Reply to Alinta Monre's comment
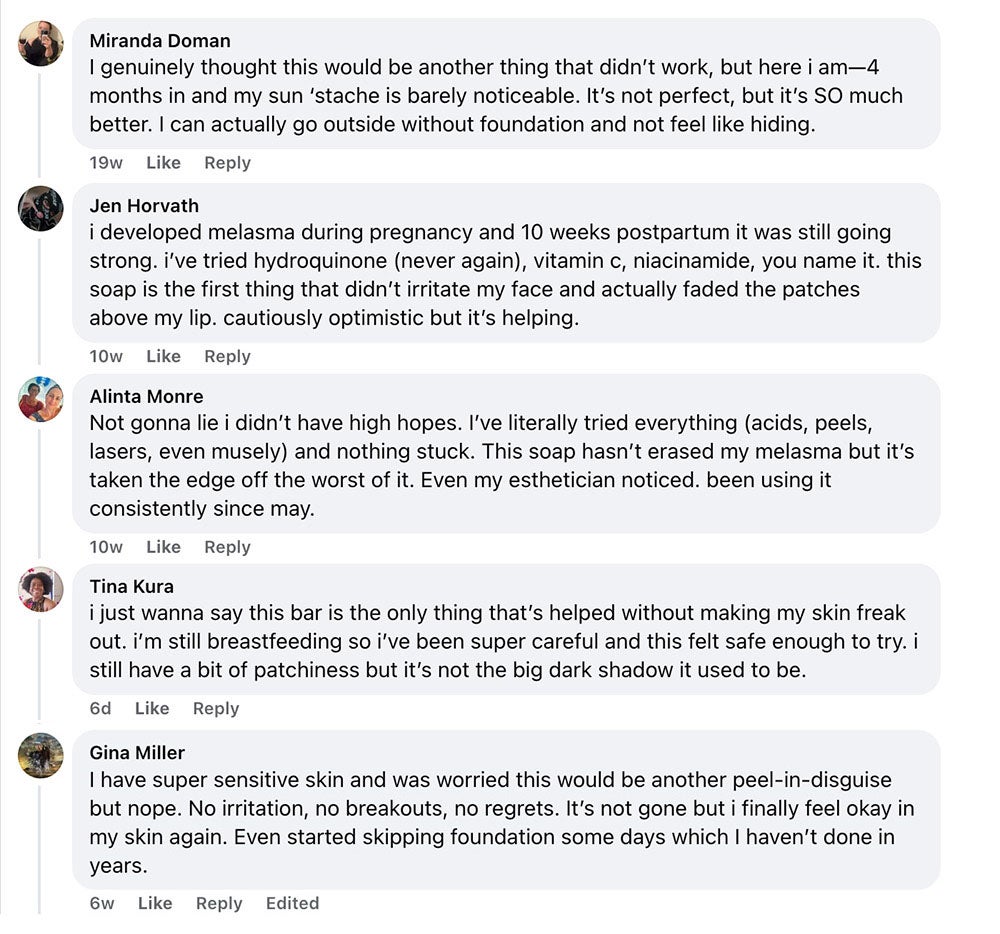 pyautogui.click(x=227, y=547)
